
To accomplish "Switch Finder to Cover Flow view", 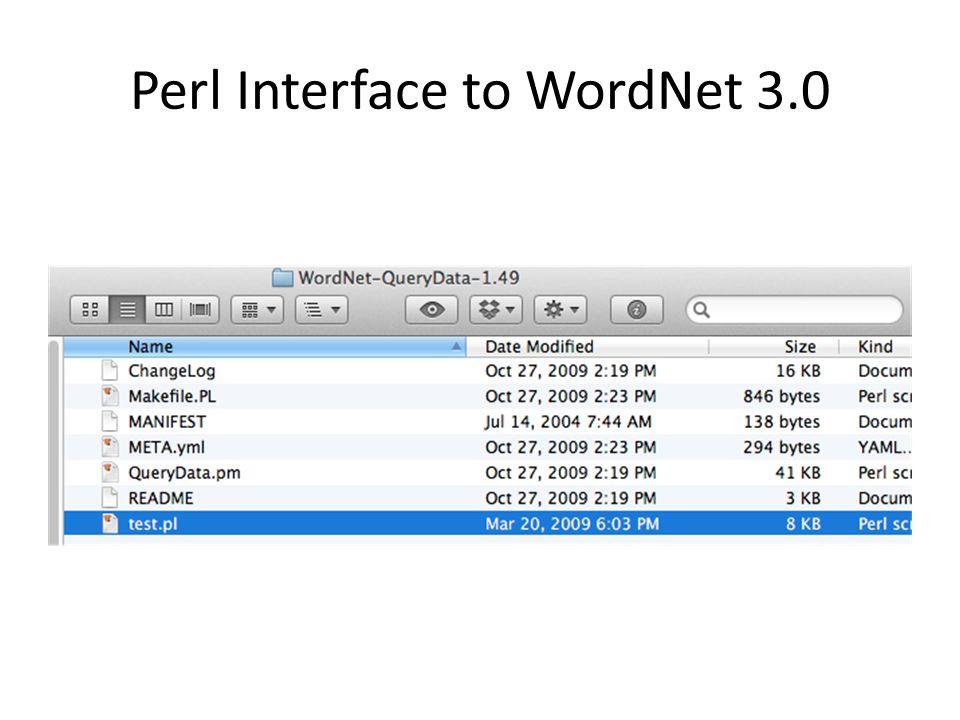I will click(x=200, y=310).
